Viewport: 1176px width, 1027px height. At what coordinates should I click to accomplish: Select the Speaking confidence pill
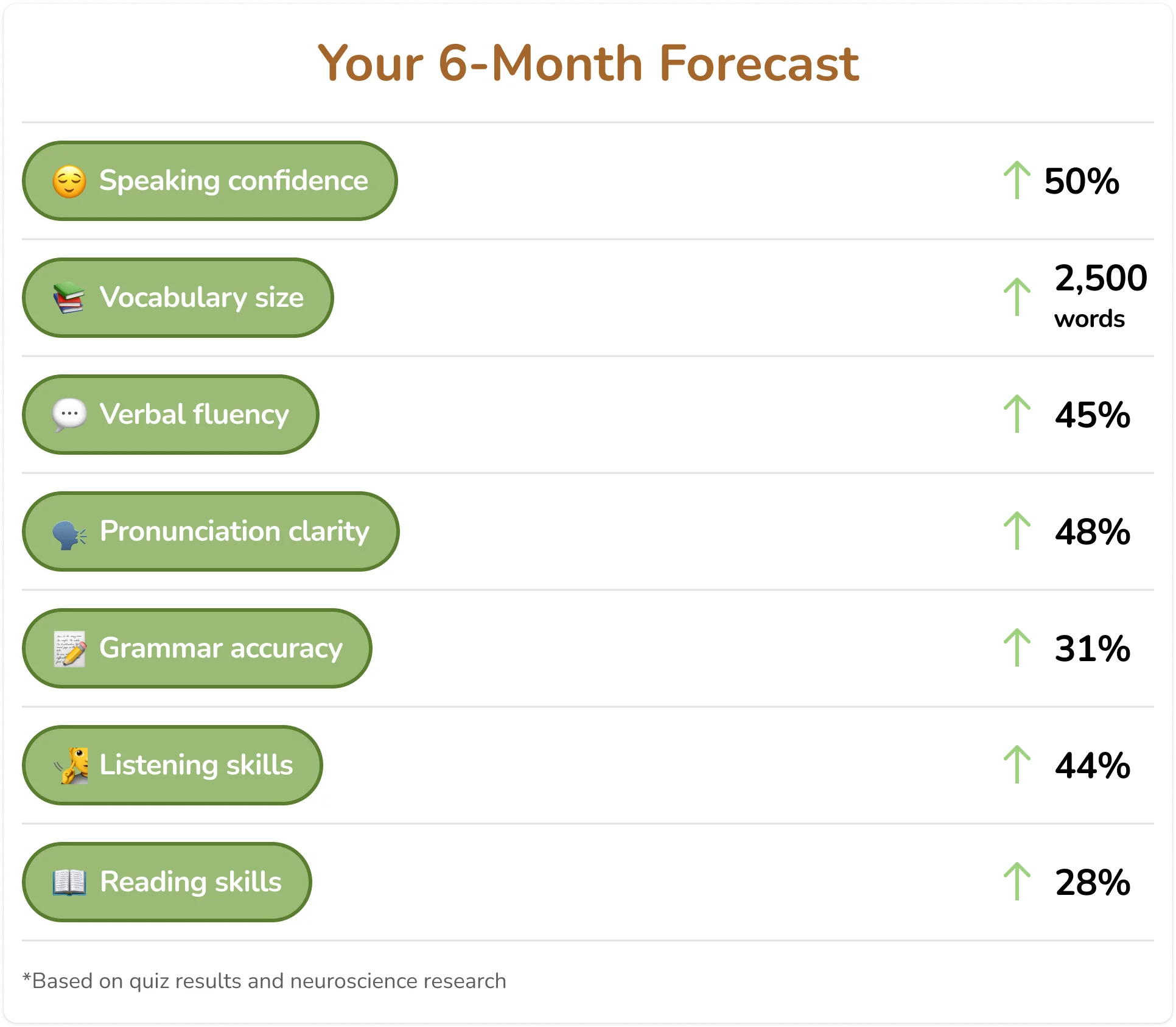210,181
